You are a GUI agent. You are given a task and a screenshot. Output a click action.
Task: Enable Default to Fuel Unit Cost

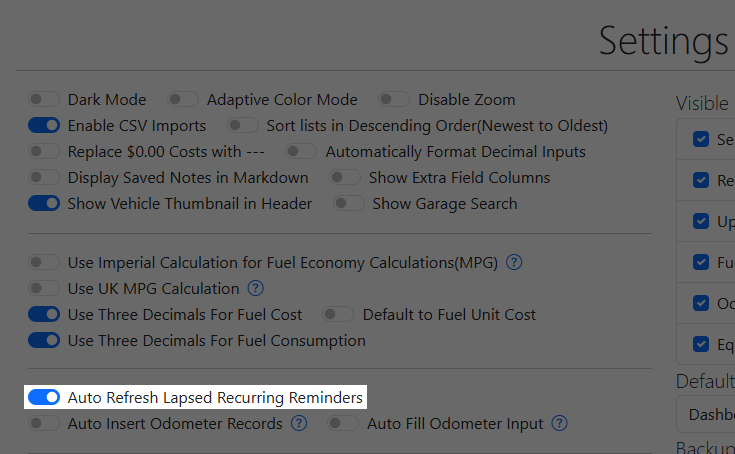339,315
